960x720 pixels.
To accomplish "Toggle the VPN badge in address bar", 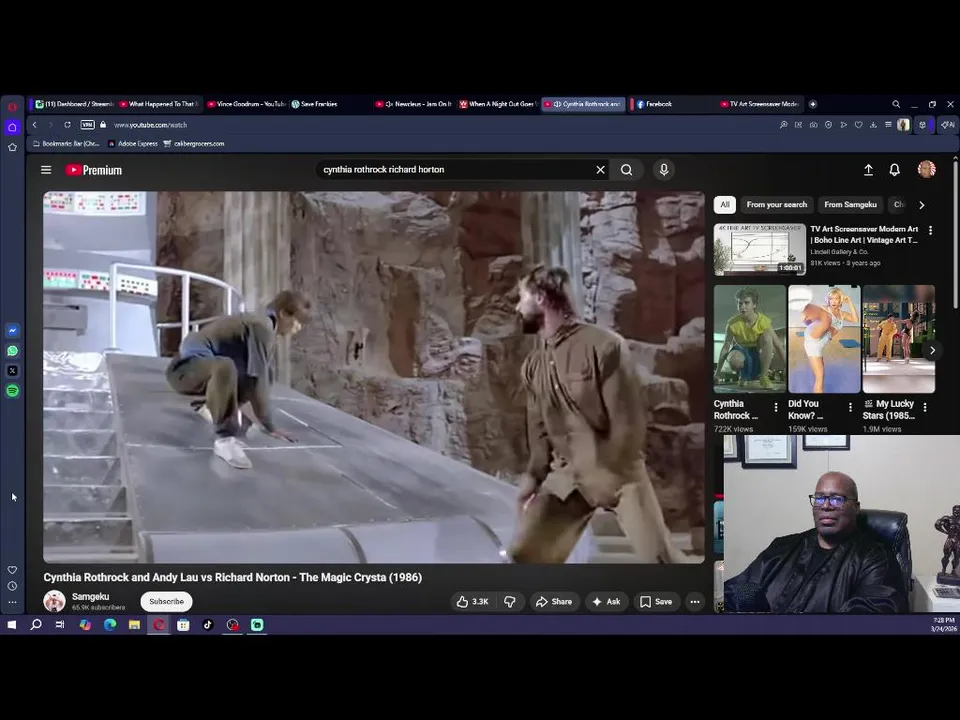I will click(88, 125).
